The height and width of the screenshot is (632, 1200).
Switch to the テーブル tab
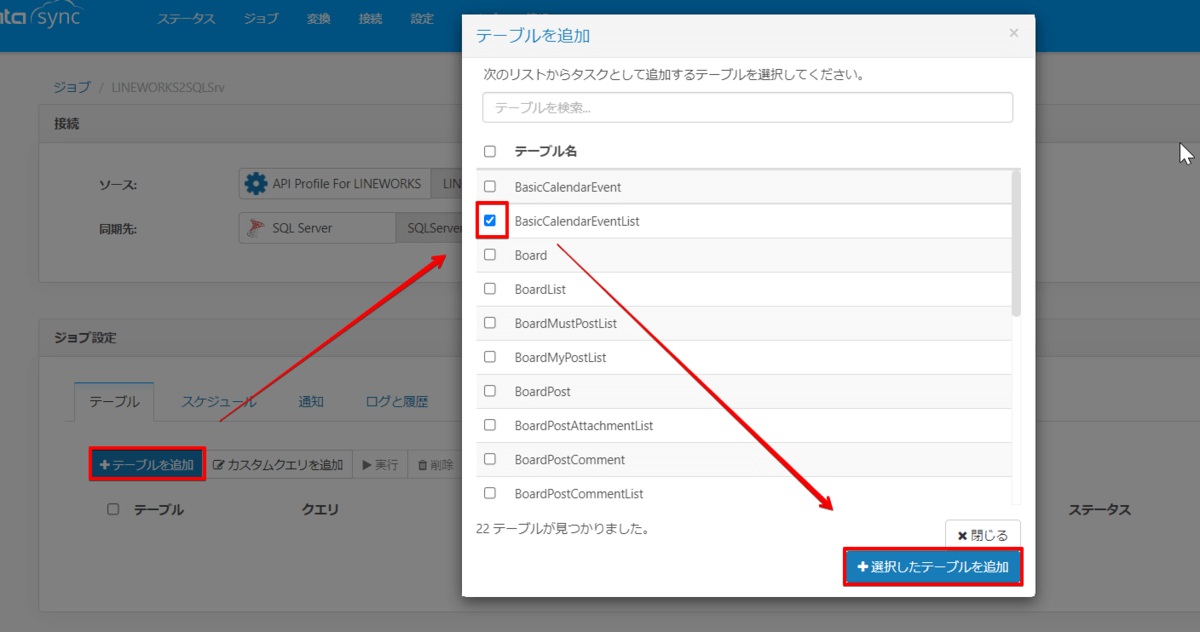pyautogui.click(x=114, y=402)
